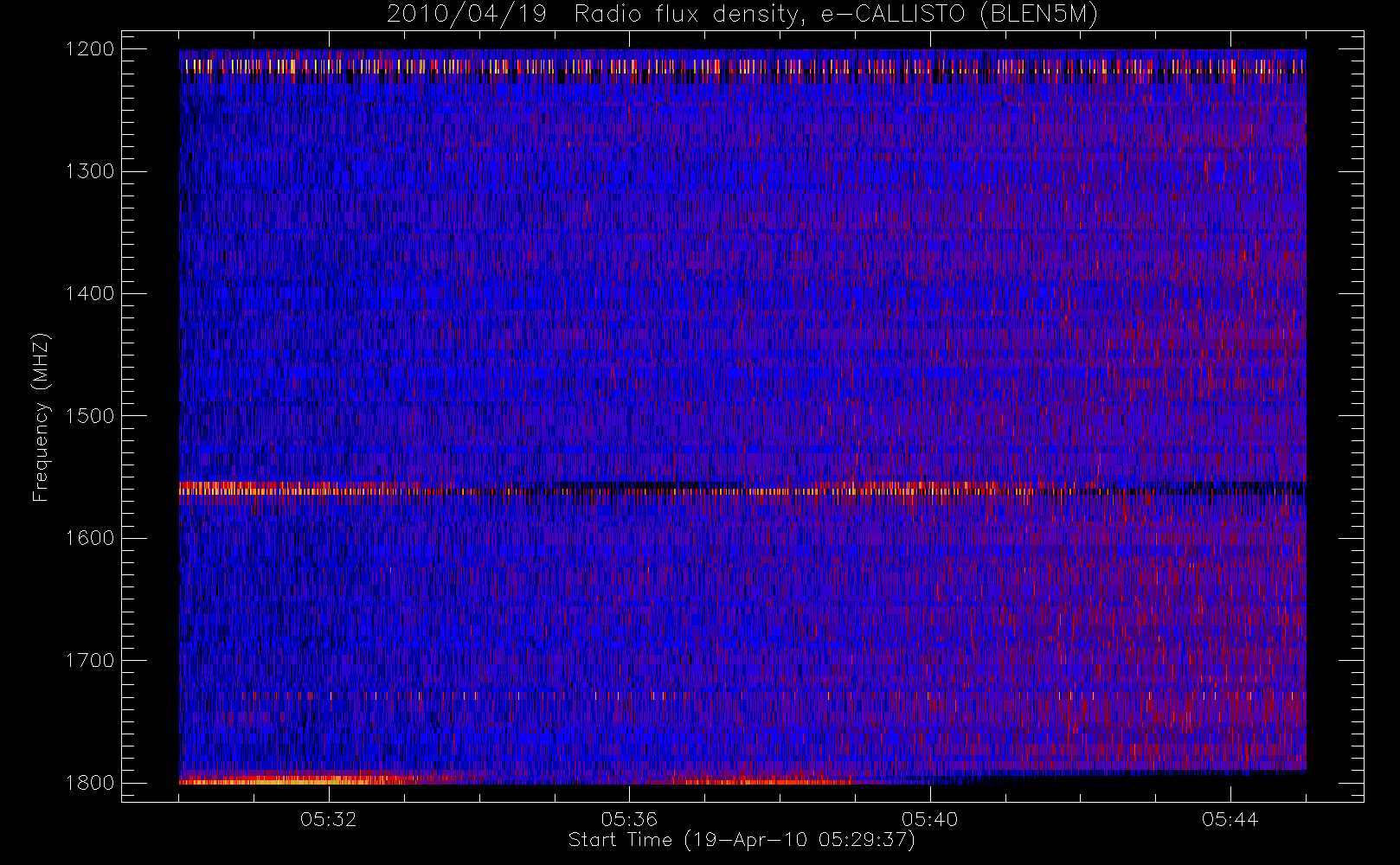The width and height of the screenshot is (1400, 865).
Task: Click the 1600 frequency tick label
Action: 90,538
